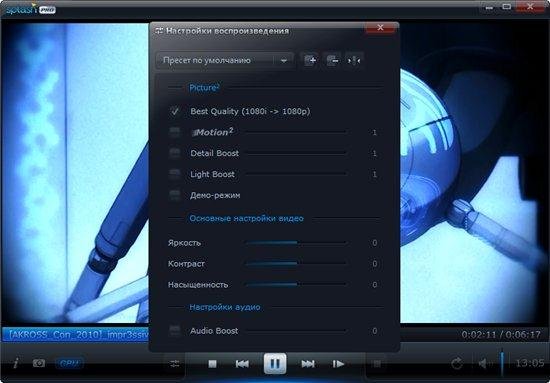This screenshot has height=383, width=550.
Task: Click the AKROSS Con 2010 file title
Action: pos(76,335)
